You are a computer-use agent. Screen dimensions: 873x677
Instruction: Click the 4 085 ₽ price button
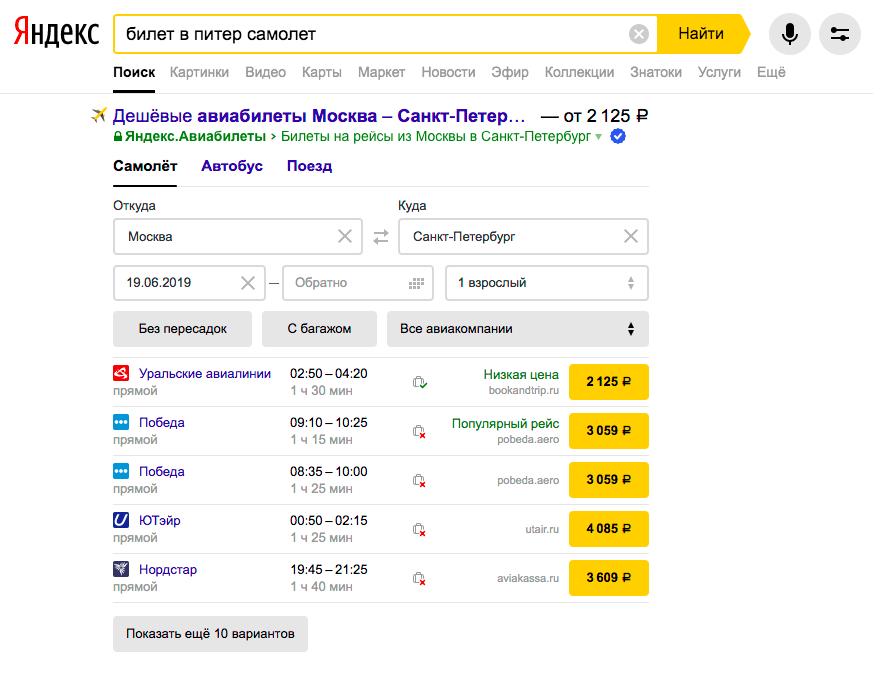coord(609,529)
